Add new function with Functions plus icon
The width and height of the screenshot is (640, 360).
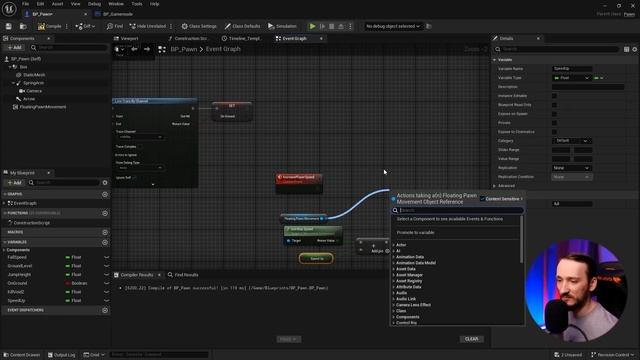click(x=105, y=213)
